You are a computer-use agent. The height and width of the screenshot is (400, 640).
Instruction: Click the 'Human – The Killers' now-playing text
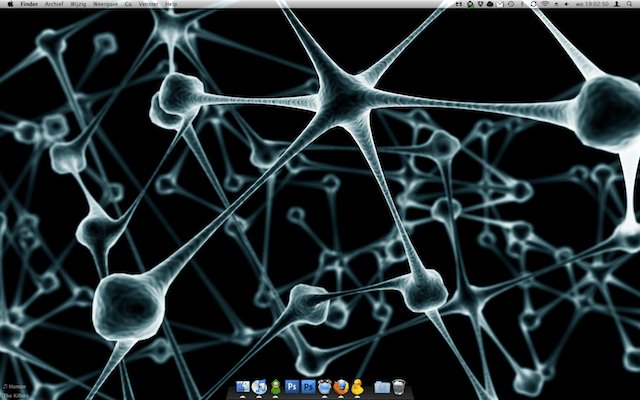(x=13, y=389)
